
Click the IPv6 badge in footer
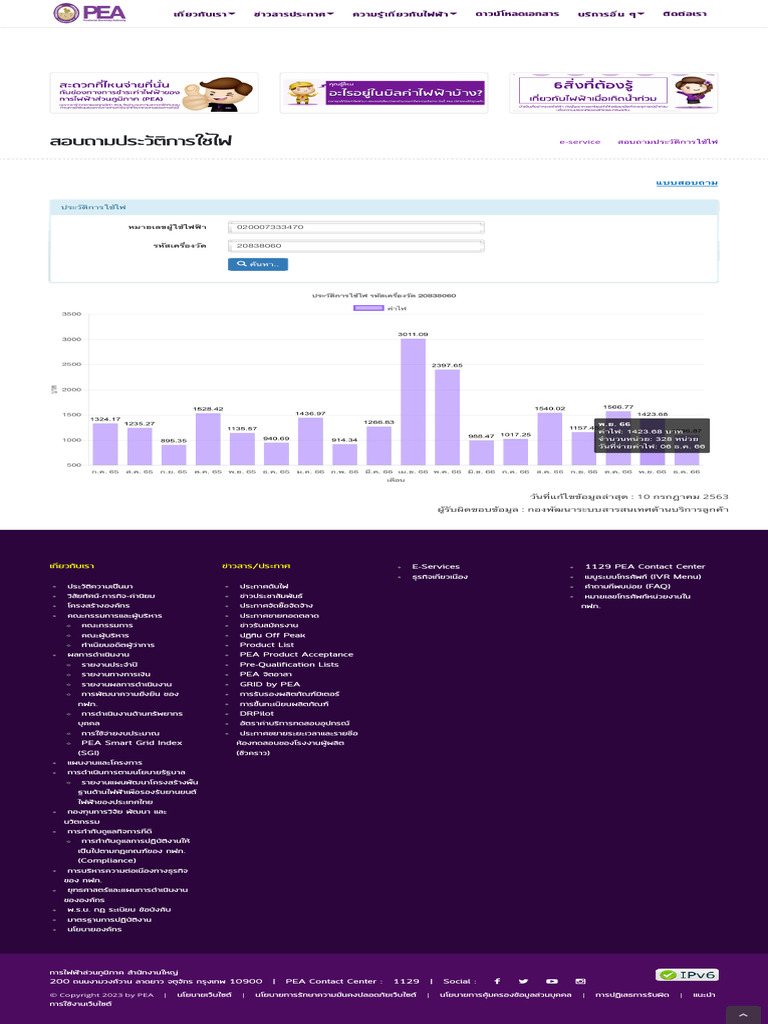(x=687, y=974)
